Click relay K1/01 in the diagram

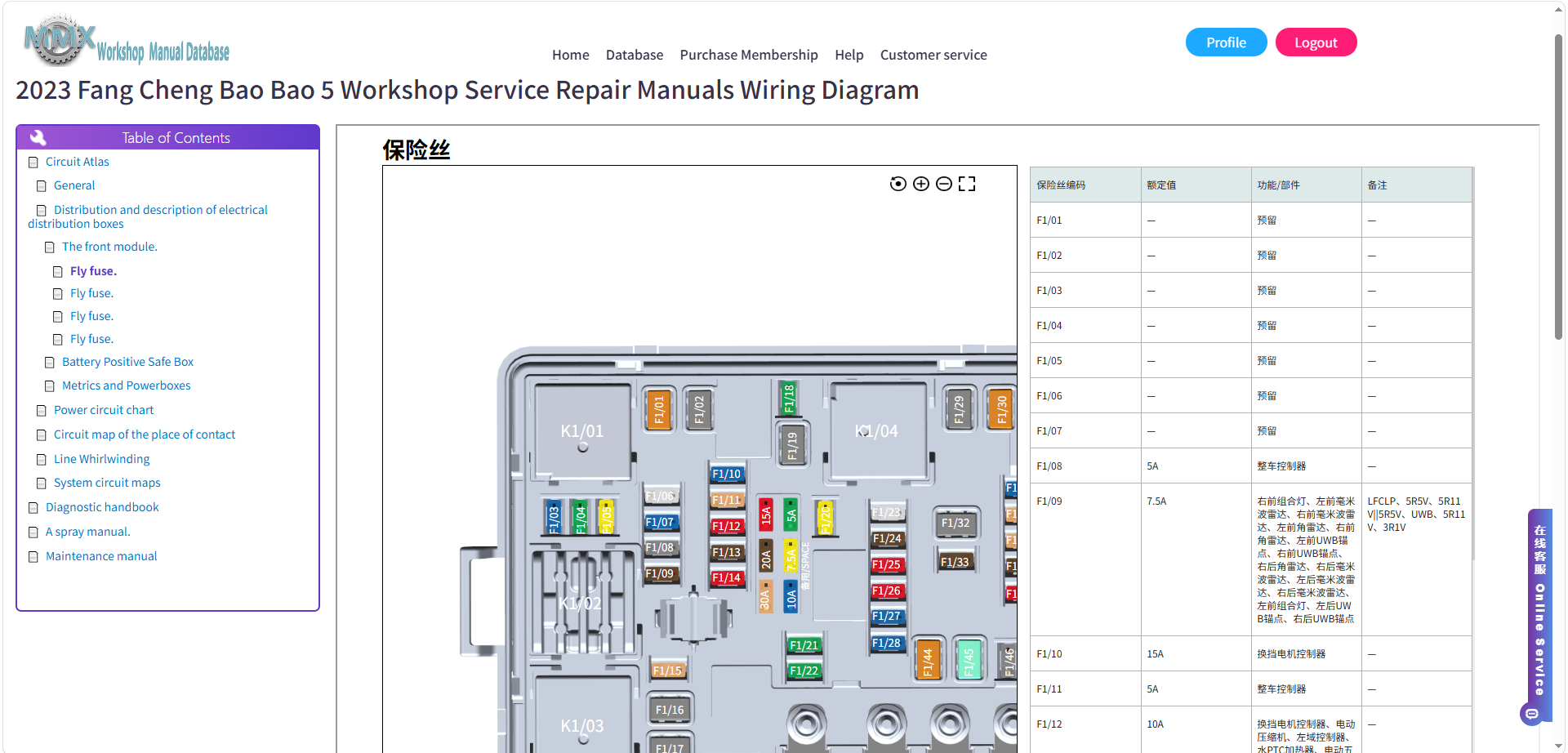pos(582,431)
